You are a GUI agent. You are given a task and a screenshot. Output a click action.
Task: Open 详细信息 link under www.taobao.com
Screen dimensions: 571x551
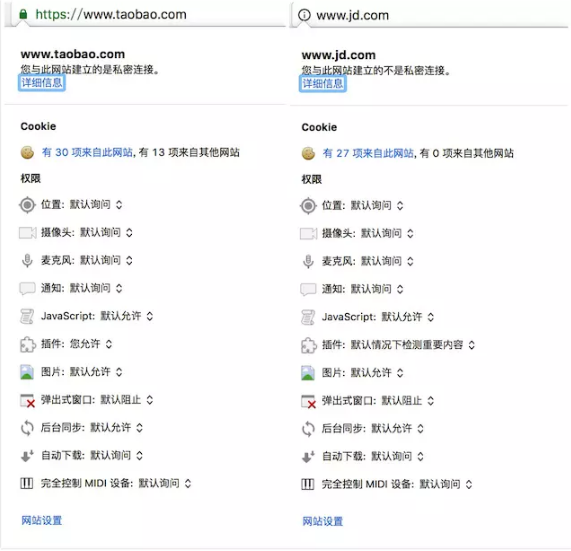(42, 83)
